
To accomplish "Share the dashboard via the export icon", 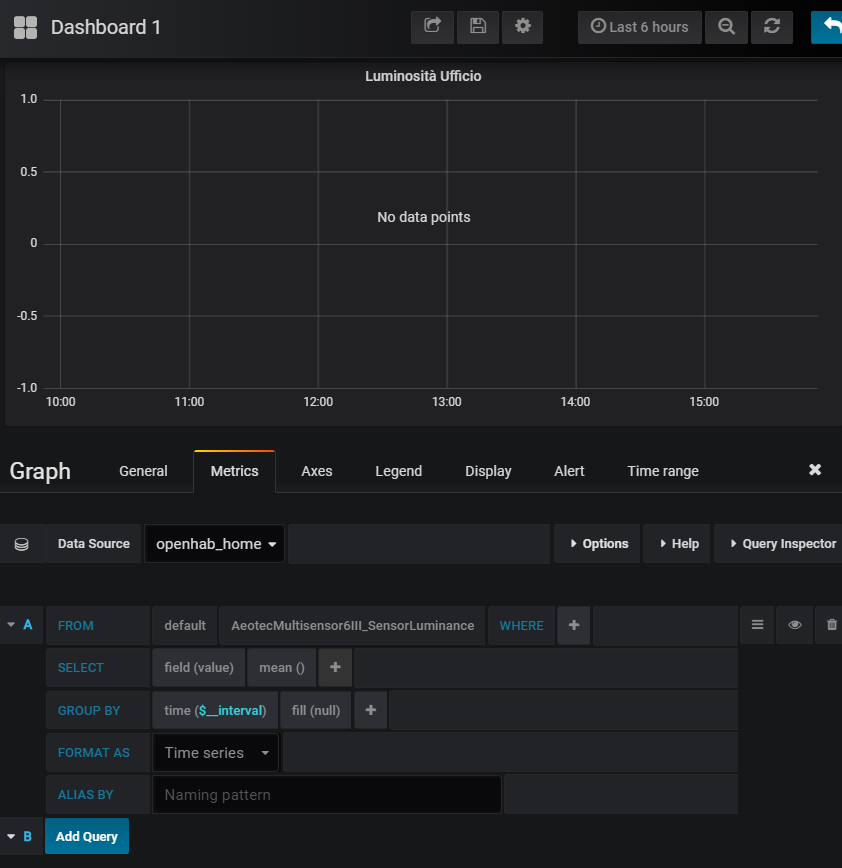I will click(432, 27).
